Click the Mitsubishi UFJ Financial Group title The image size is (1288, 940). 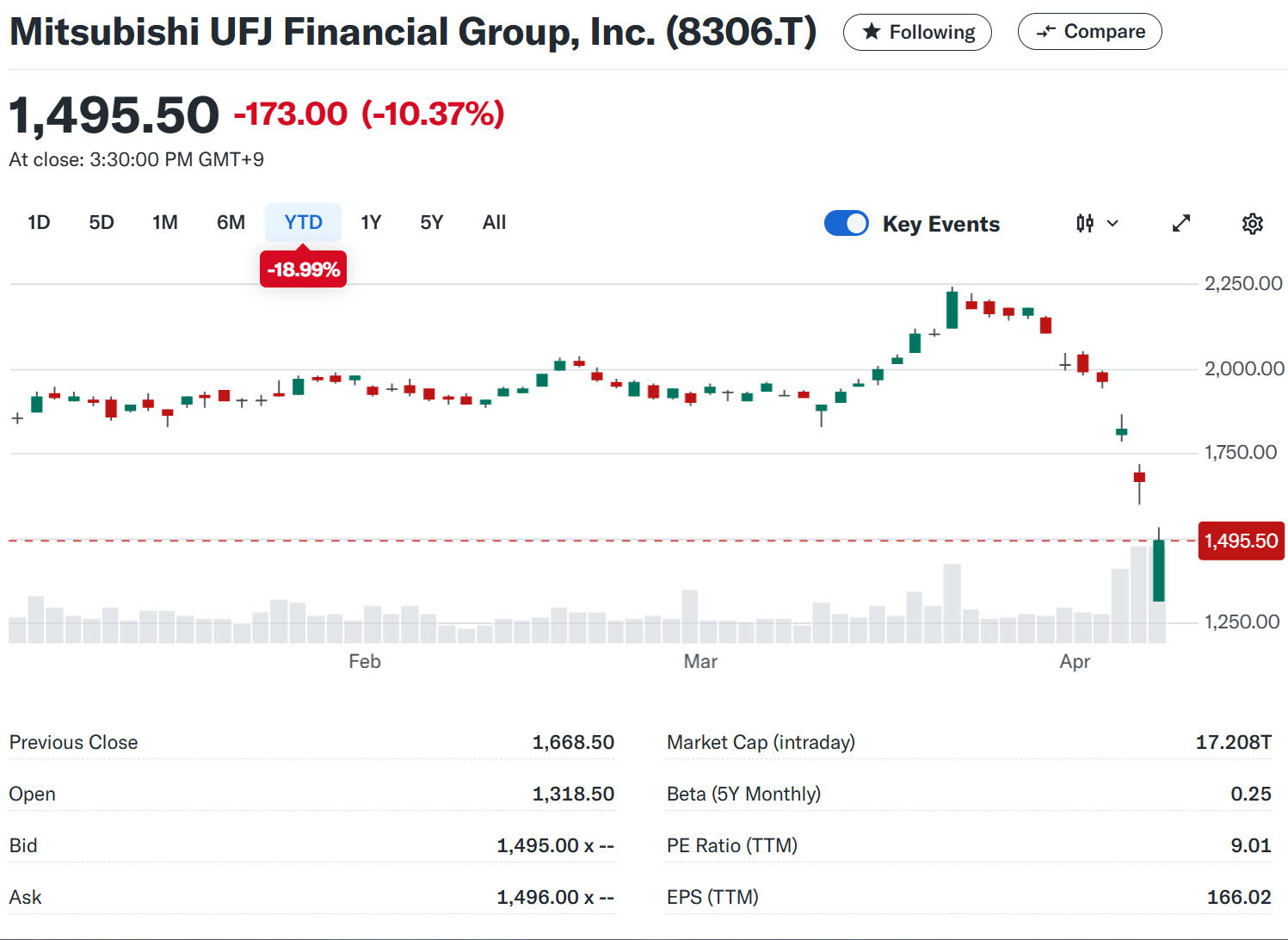(412, 32)
